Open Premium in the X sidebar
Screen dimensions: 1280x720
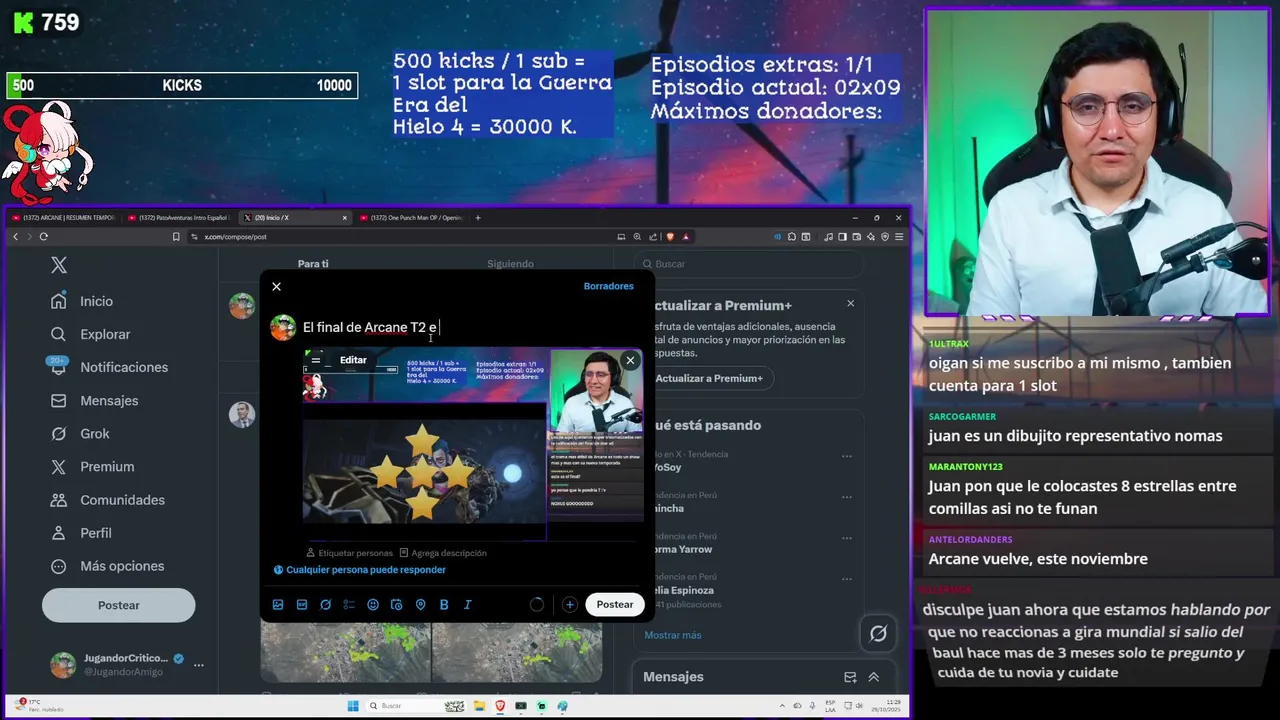click(x=92, y=466)
